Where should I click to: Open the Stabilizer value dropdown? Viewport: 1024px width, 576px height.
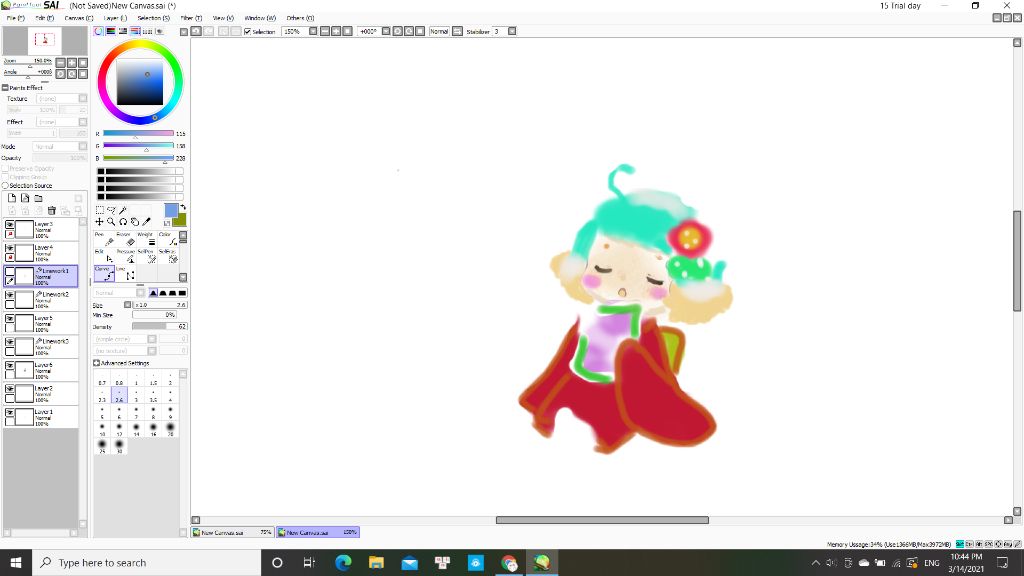(x=512, y=31)
